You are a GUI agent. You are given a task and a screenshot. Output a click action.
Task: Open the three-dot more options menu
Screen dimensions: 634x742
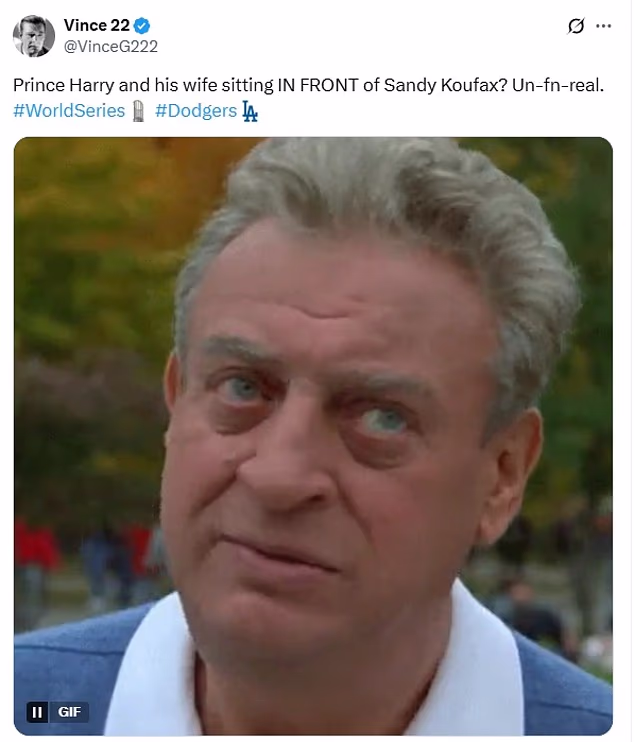(x=603, y=26)
